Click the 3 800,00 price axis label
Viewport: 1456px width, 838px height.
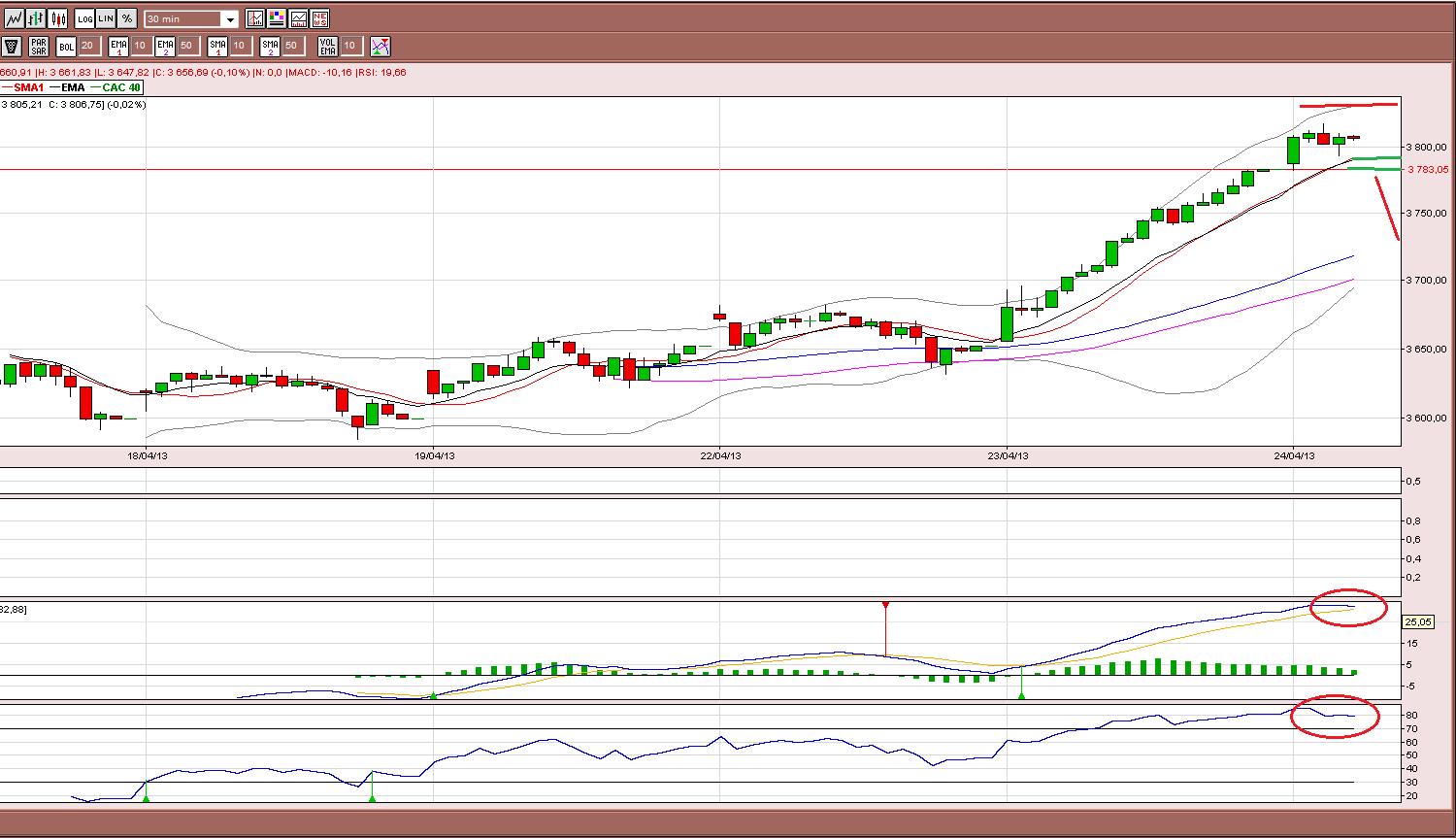pyautogui.click(x=1428, y=147)
